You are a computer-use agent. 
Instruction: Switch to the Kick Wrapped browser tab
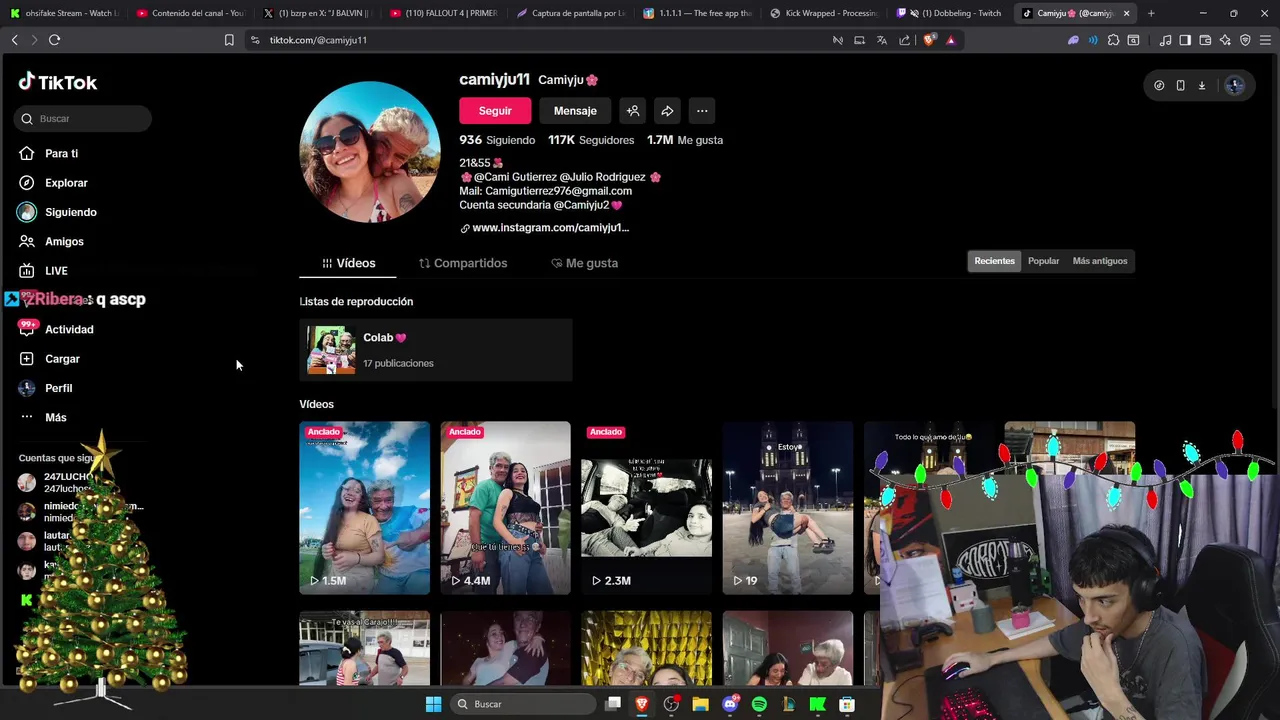click(823, 13)
